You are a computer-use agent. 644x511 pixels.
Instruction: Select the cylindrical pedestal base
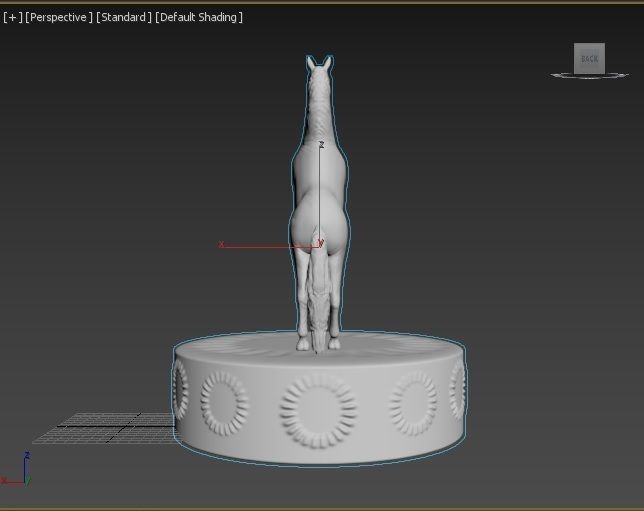(319, 398)
